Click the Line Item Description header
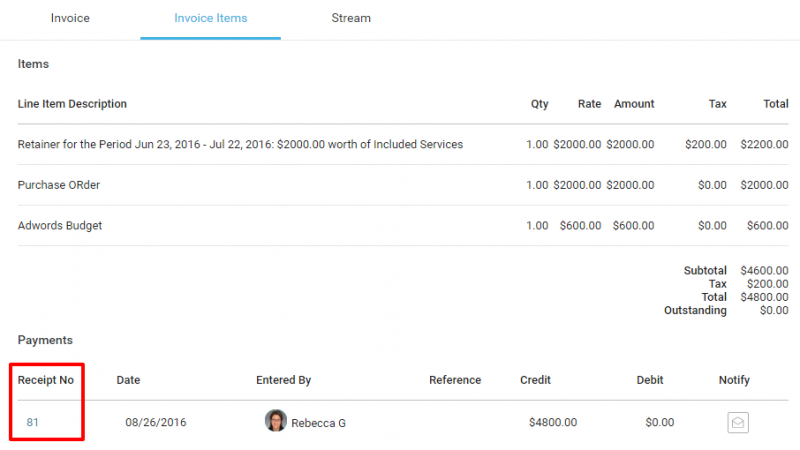 (x=72, y=104)
